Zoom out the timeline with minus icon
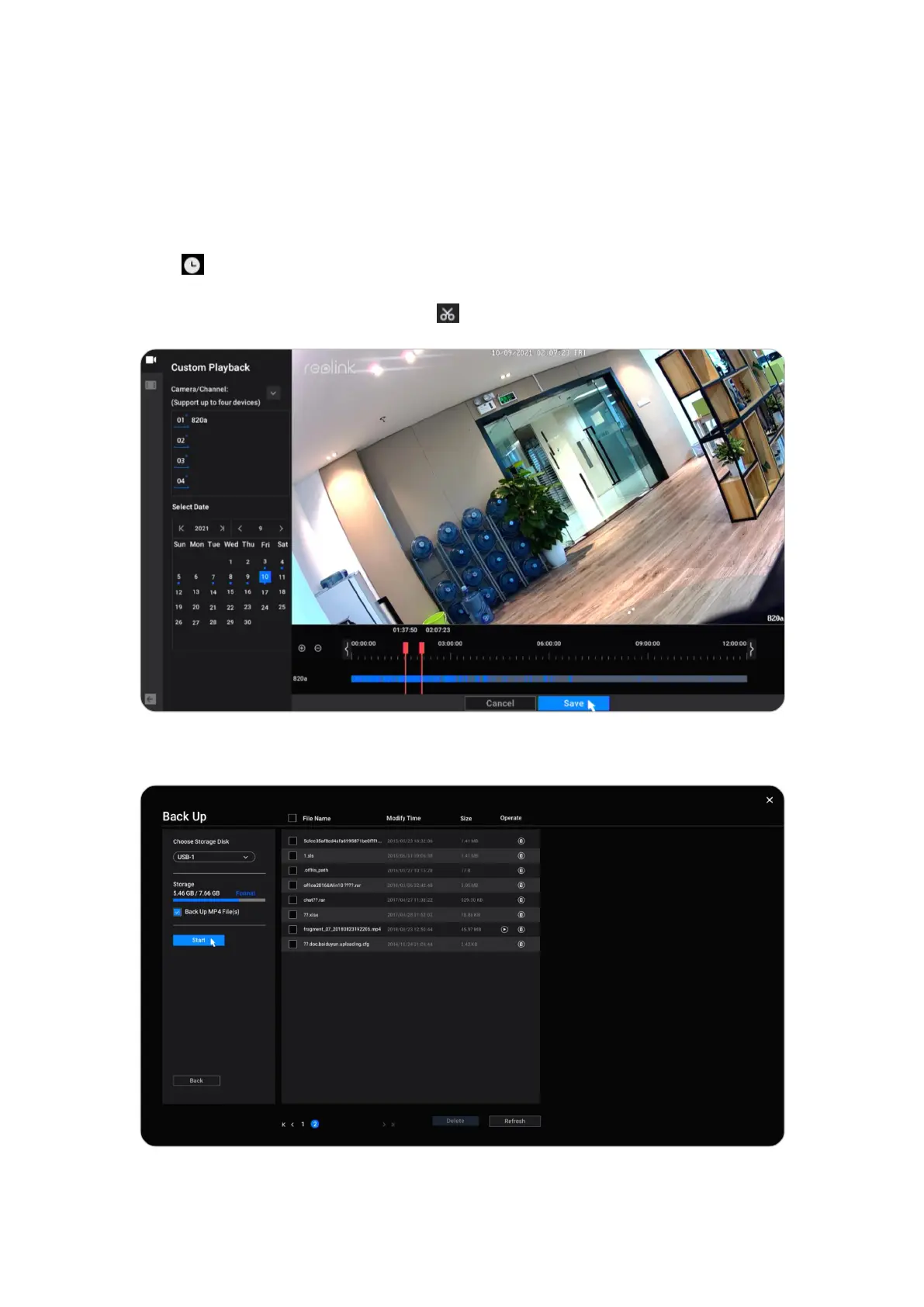 (x=318, y=648)
